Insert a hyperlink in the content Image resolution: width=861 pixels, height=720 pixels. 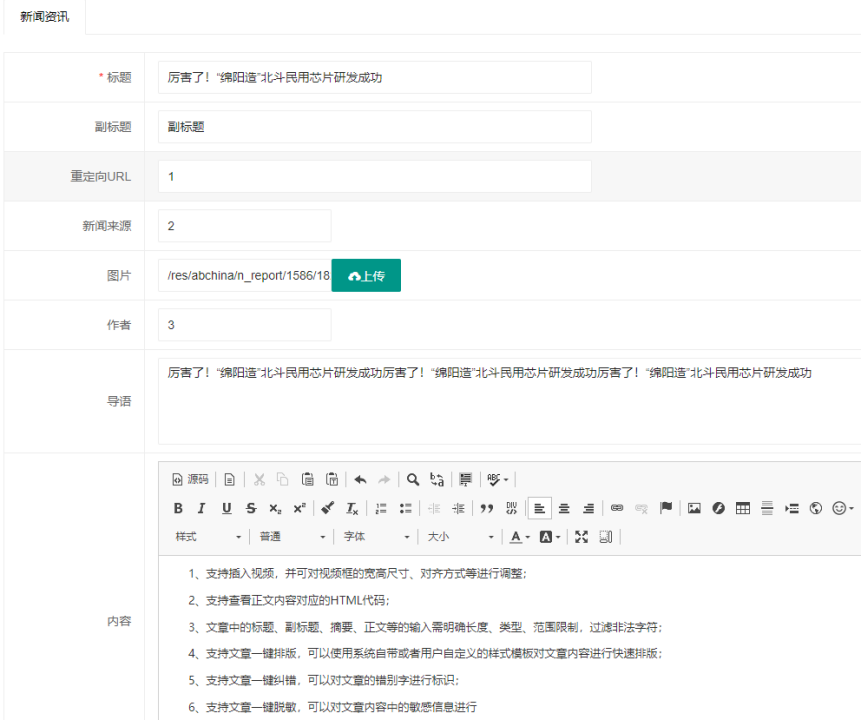point(617,508)
